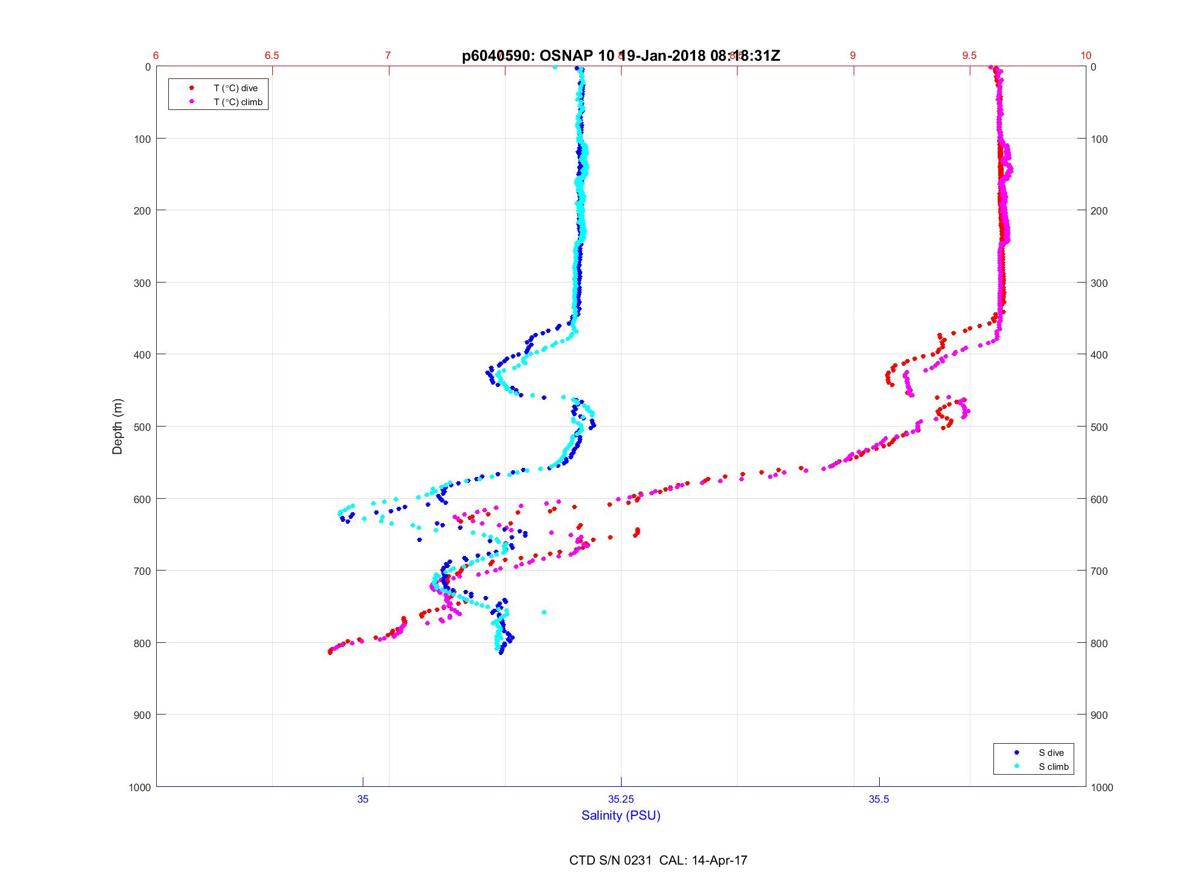Image resolution: width=1200 pixels, height=885 pixels.
Task: Click the 'CTD S/N 0231 CAL: 14-Apr-17' footer text
Action: 656,859
